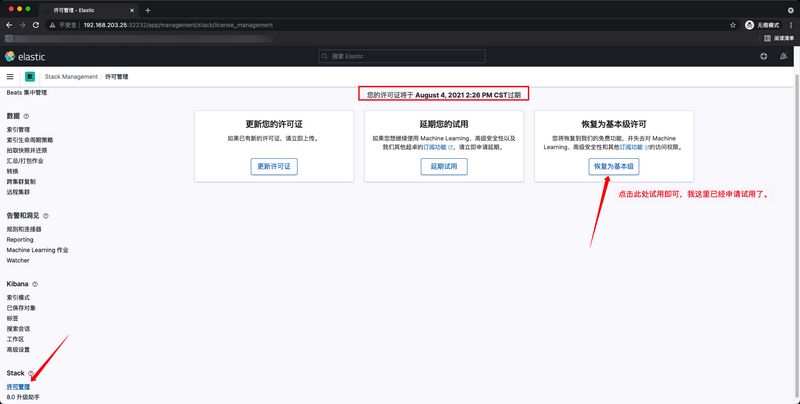Image resolution: width=800 pixels, height=404 pixels.
Task: Click the 恢复为基本级 button
Action: click(614, 166)
